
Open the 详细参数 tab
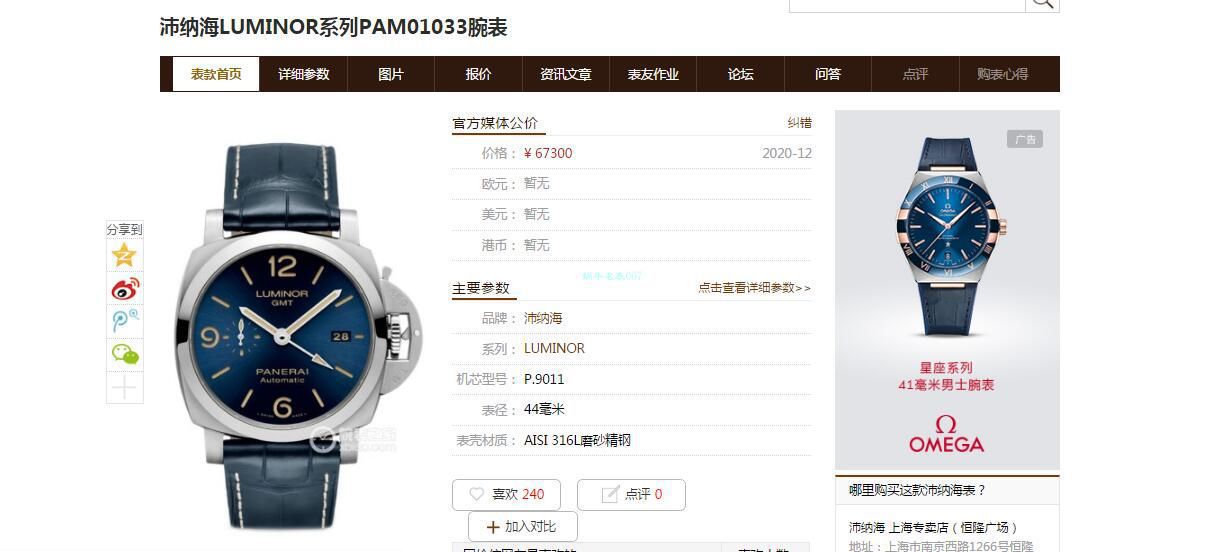pos(304,74)
